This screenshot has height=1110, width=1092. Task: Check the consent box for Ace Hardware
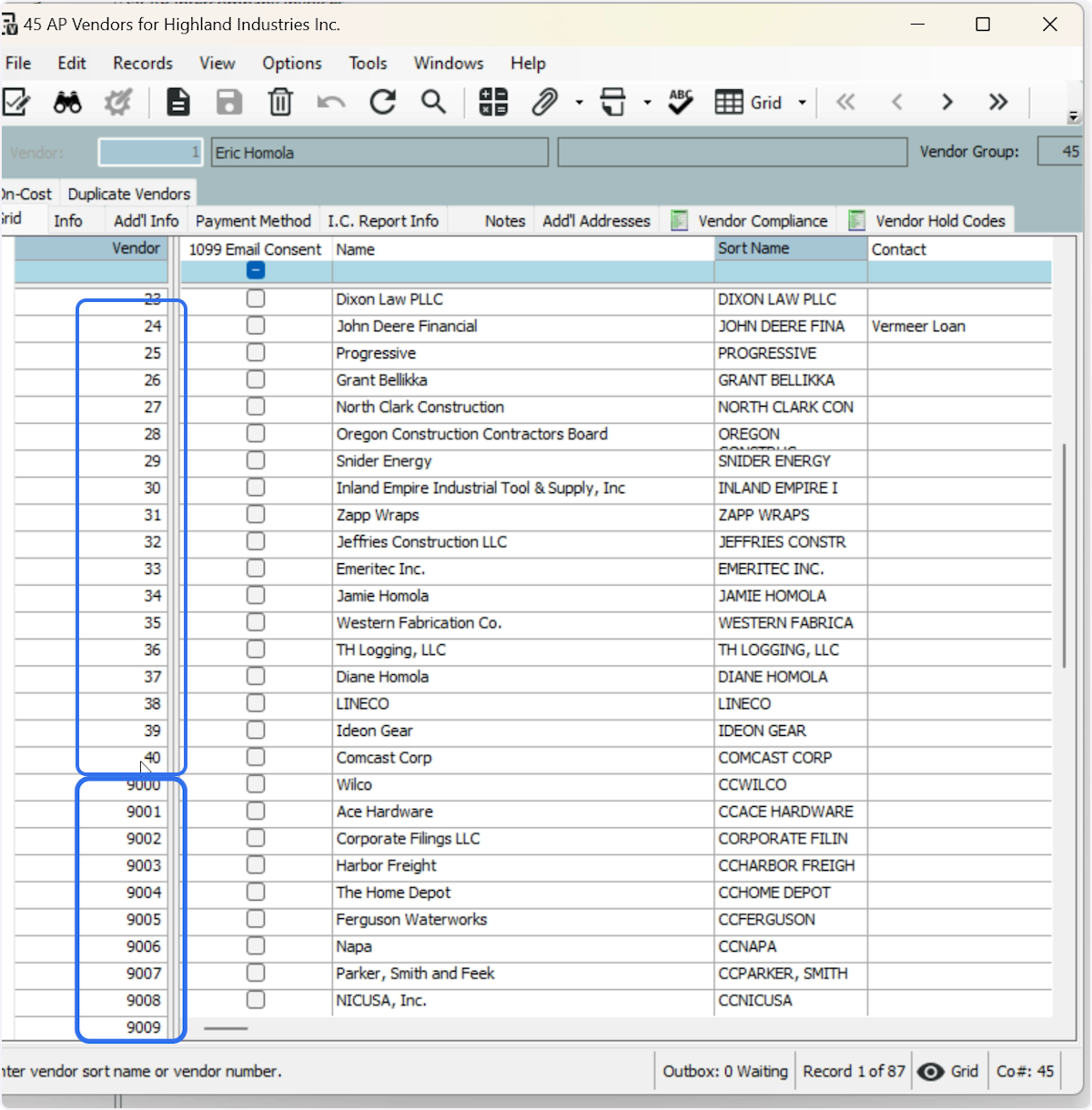click(256, 811)
